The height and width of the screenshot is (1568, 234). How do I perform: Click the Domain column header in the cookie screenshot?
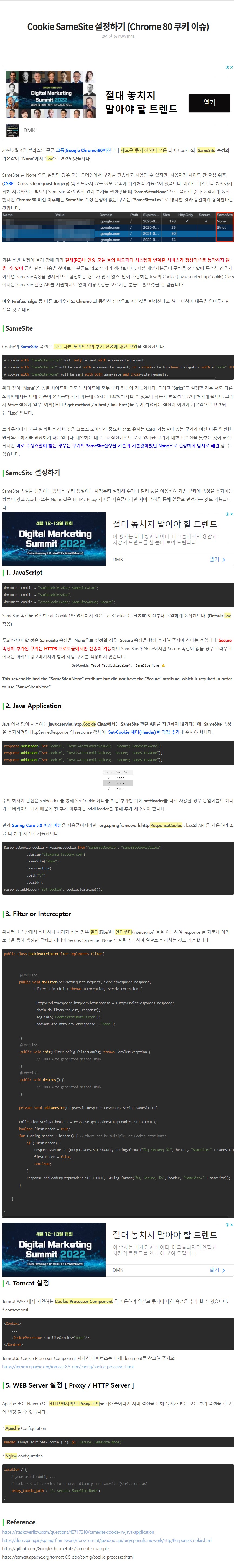[x=106, y=215]
